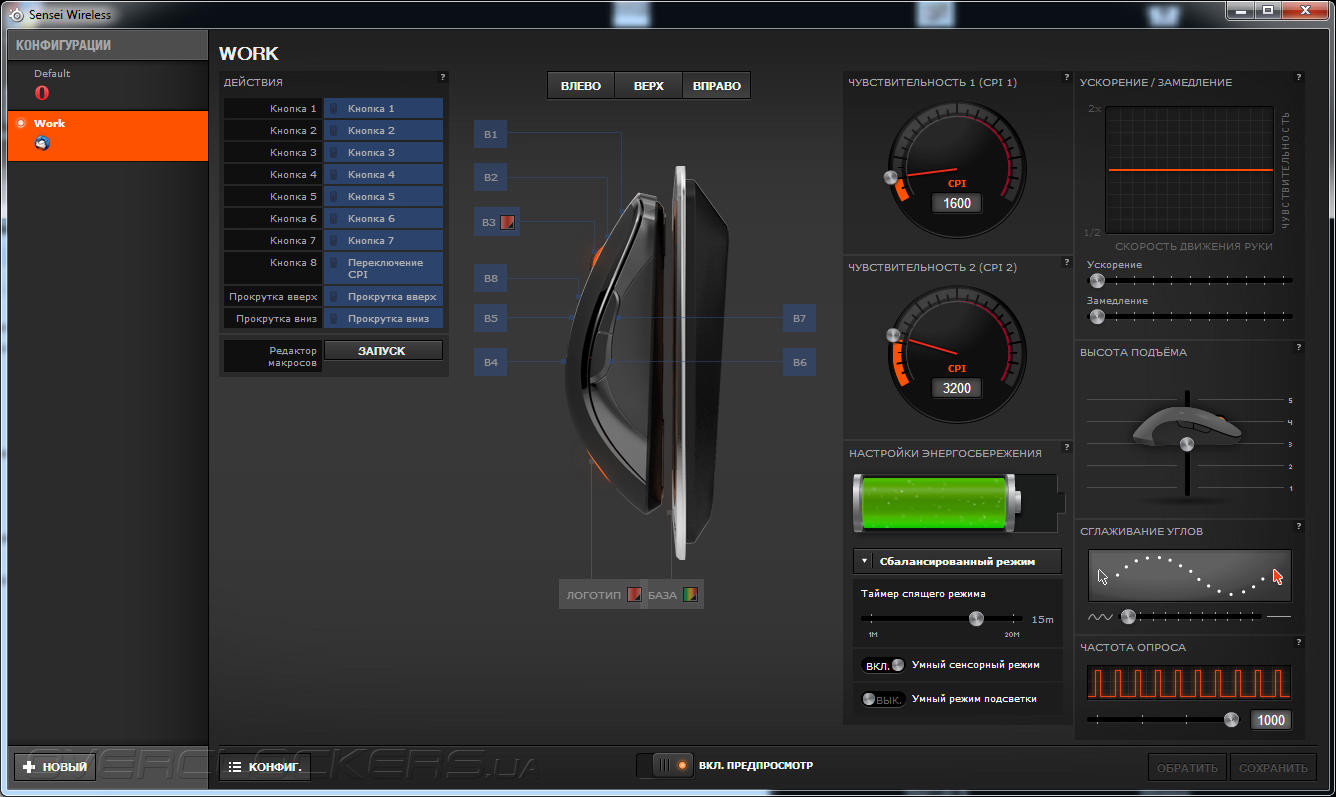Open the БАЗА color swatch

(689, 595)
